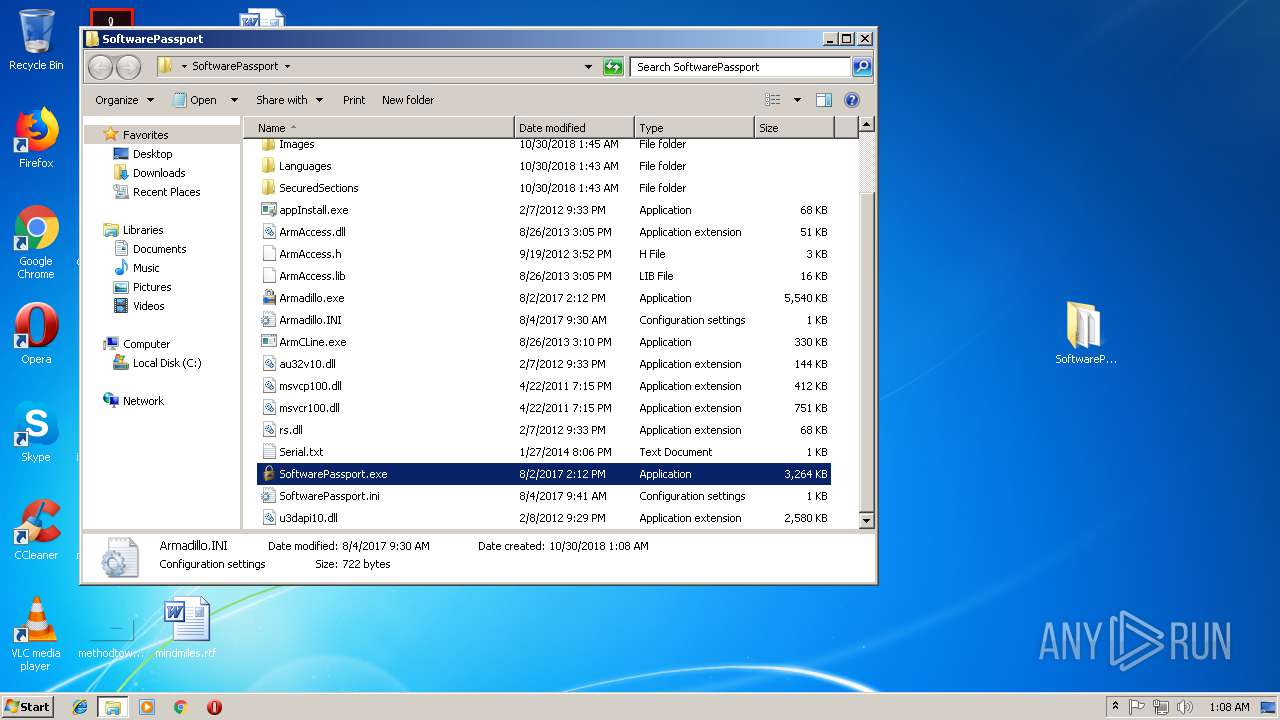This screenshot has height=720, width=1280.
Task: Click the file list scrollbar down arrow
Action: (866, 521)
